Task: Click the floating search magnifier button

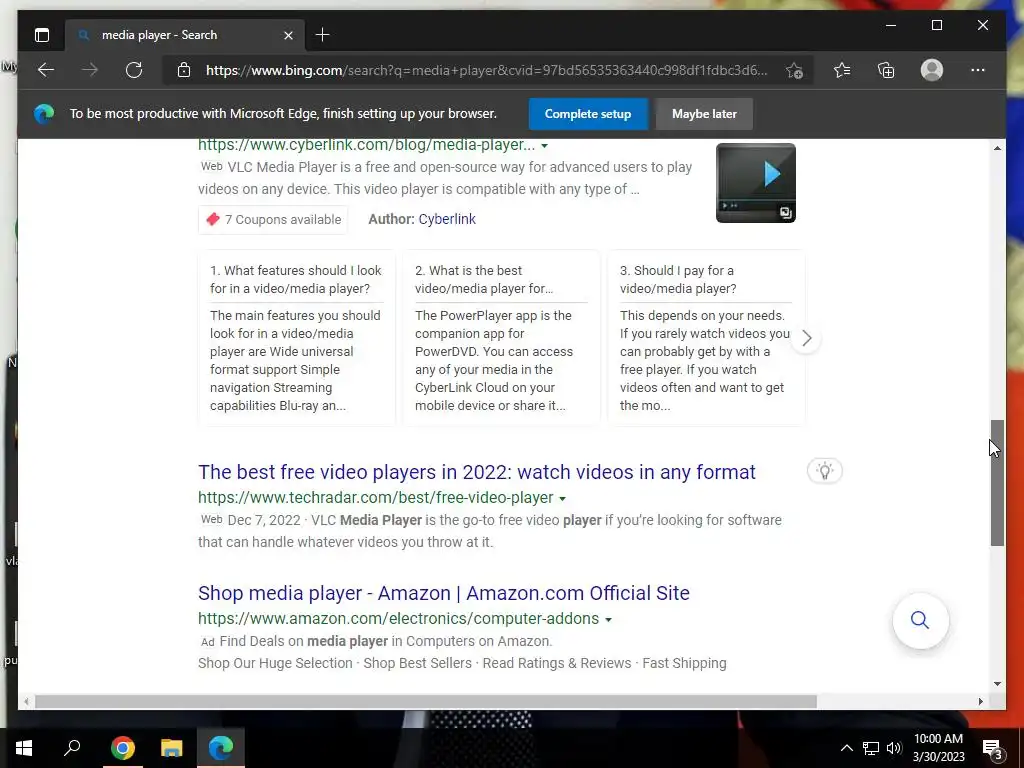Action: (920, 620)
